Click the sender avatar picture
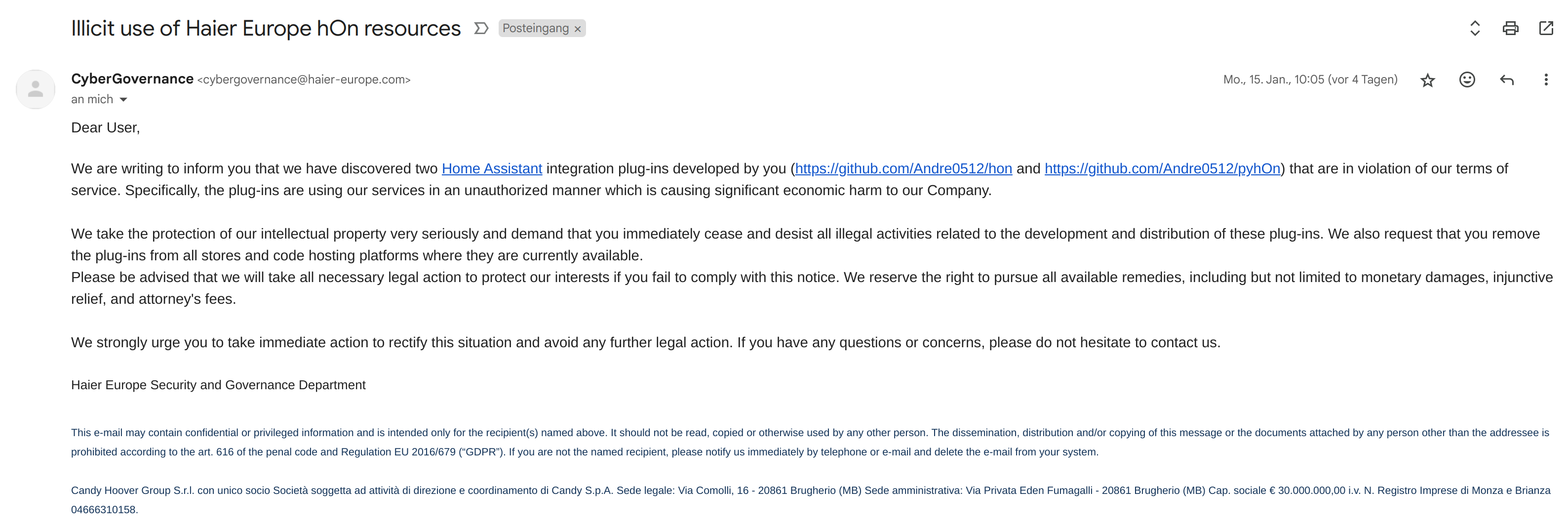Viewport: 1568px width, 529px height. tap(36, 89)
